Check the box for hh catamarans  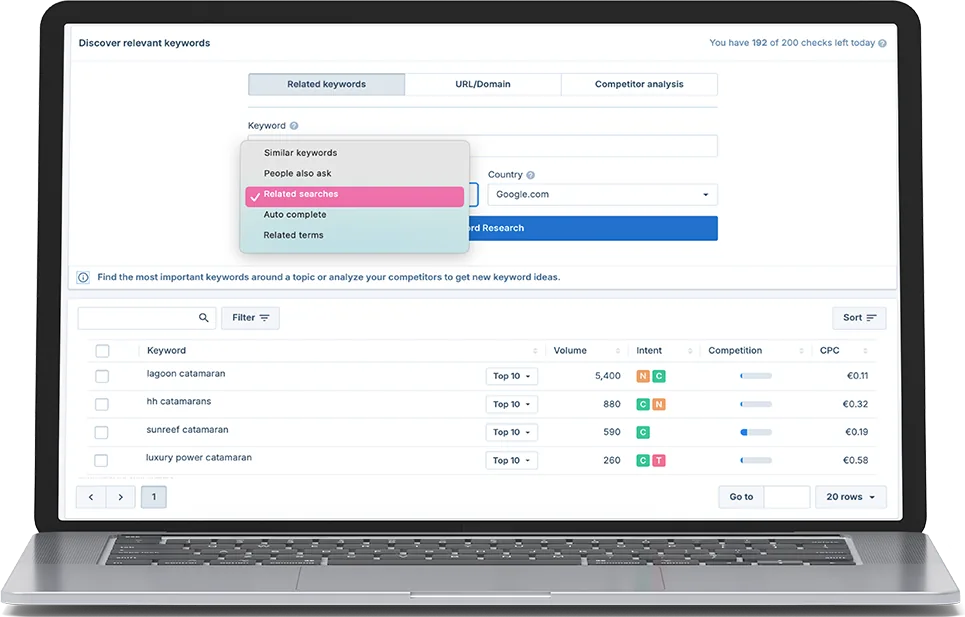(102, 404)
